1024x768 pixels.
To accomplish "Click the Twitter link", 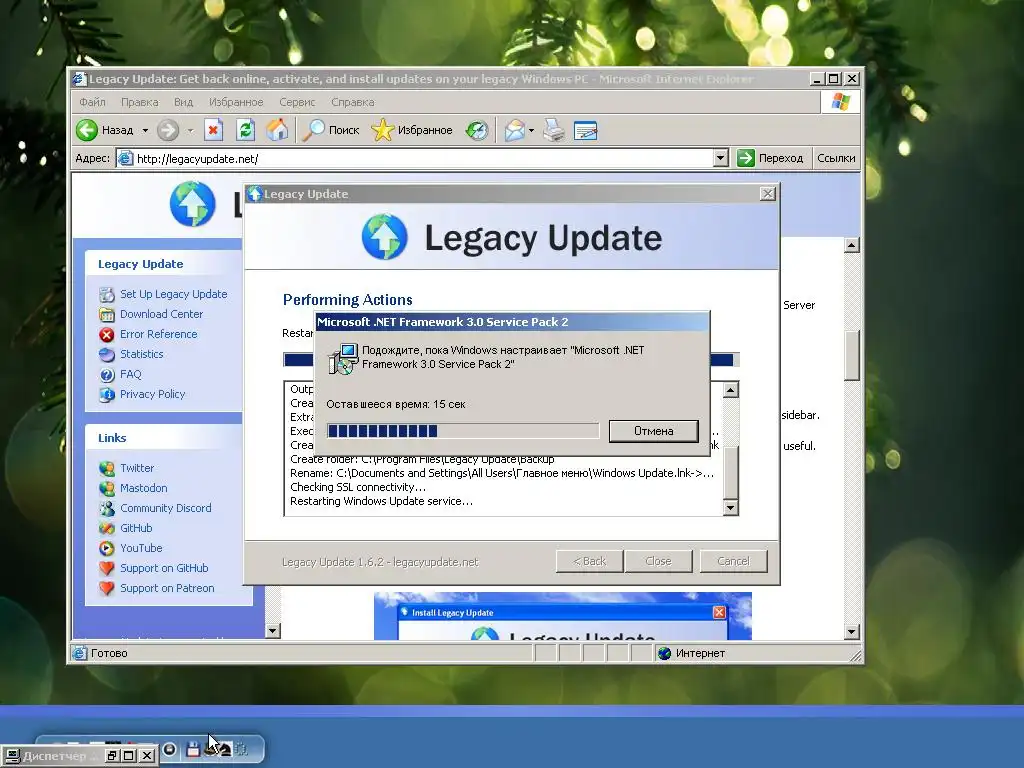I will click(137, 468).
